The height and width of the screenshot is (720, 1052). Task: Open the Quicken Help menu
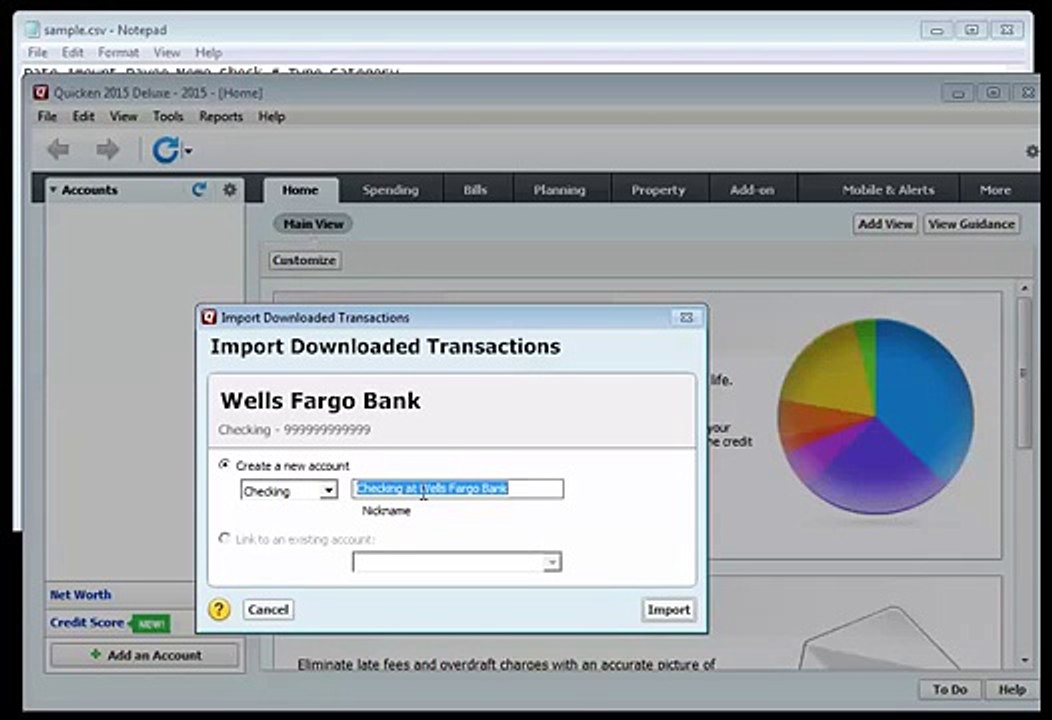pyautogui.click(x=272, y=116)
